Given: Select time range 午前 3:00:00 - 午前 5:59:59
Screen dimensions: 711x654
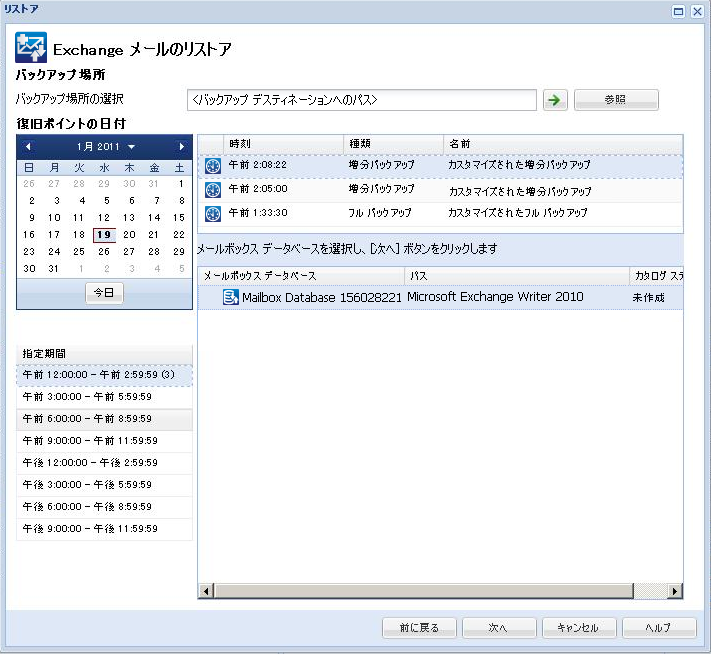Looking at the screenshot, I should pyautogui.click(x=103, y=397).
